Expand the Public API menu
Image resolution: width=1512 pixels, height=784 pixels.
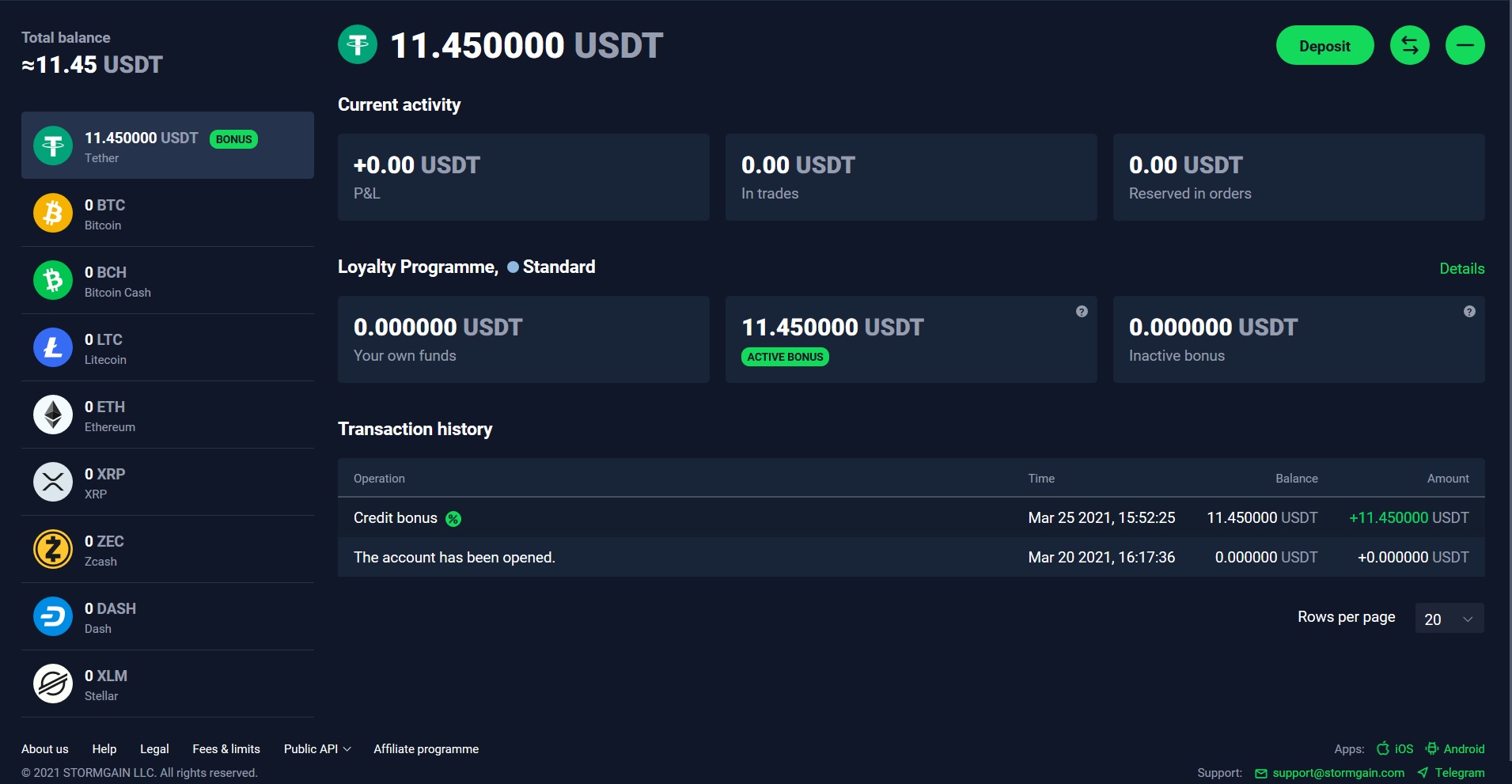(x=317, y=748)
